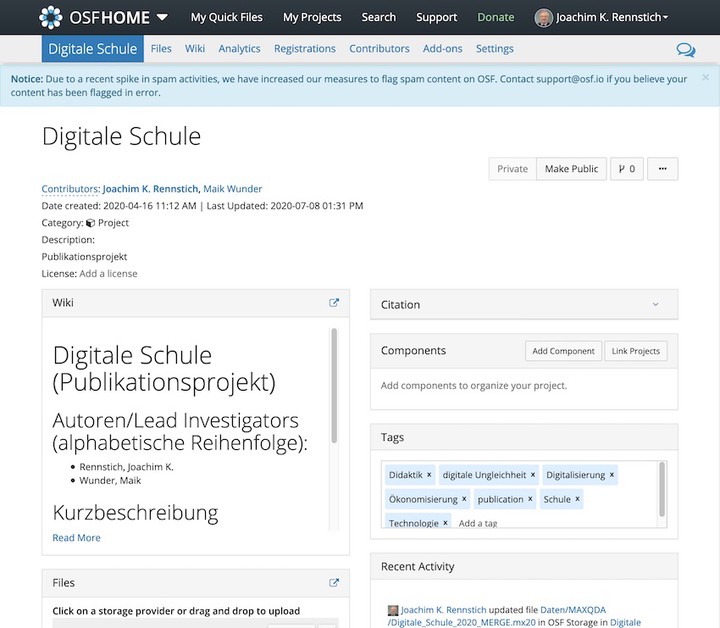720x628 pixels.
Task: Remove the Didaktik tag
Action: point(429,475)
